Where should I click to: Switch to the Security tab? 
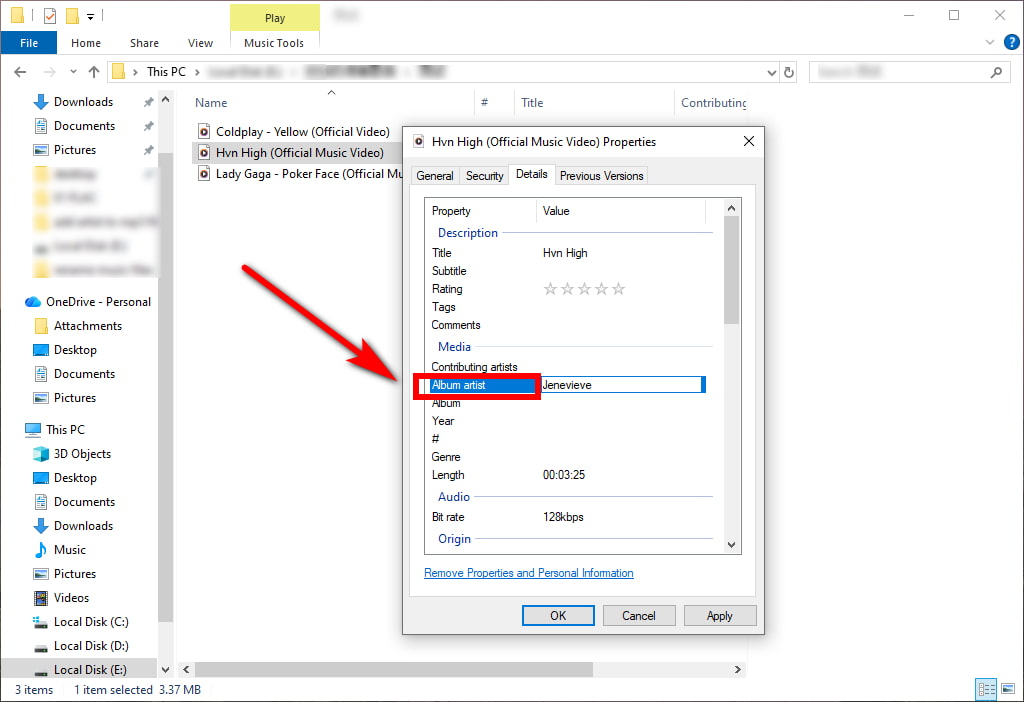(484, 176)
